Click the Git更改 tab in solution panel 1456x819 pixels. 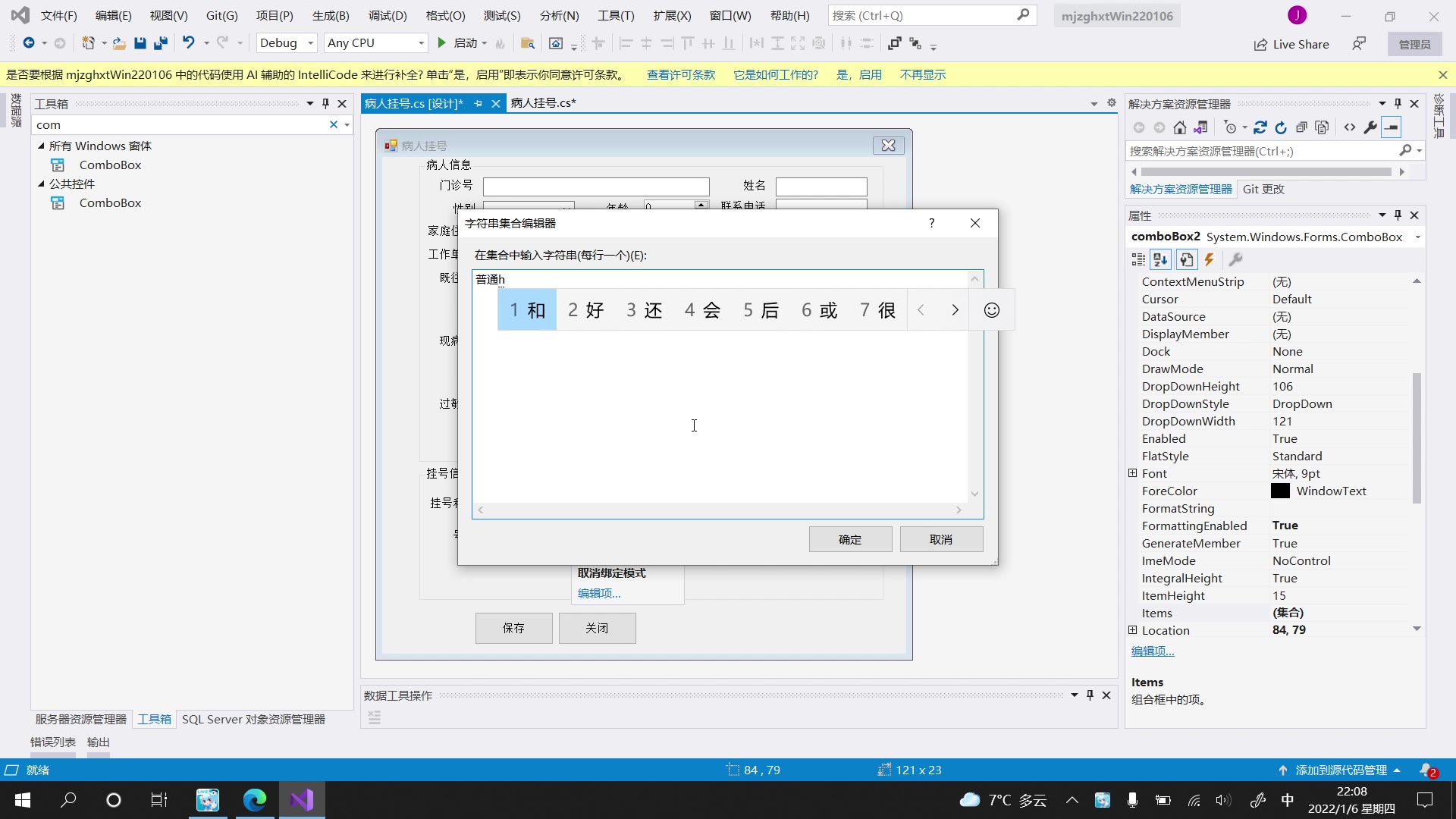[1261, 189]
